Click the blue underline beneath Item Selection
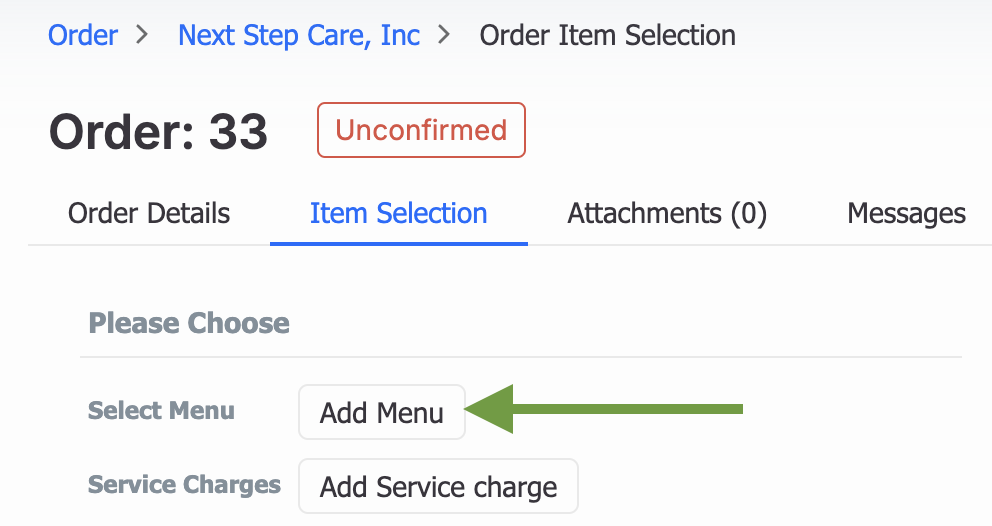The width and height of the screenshot is (992, 526). (398, 243)
